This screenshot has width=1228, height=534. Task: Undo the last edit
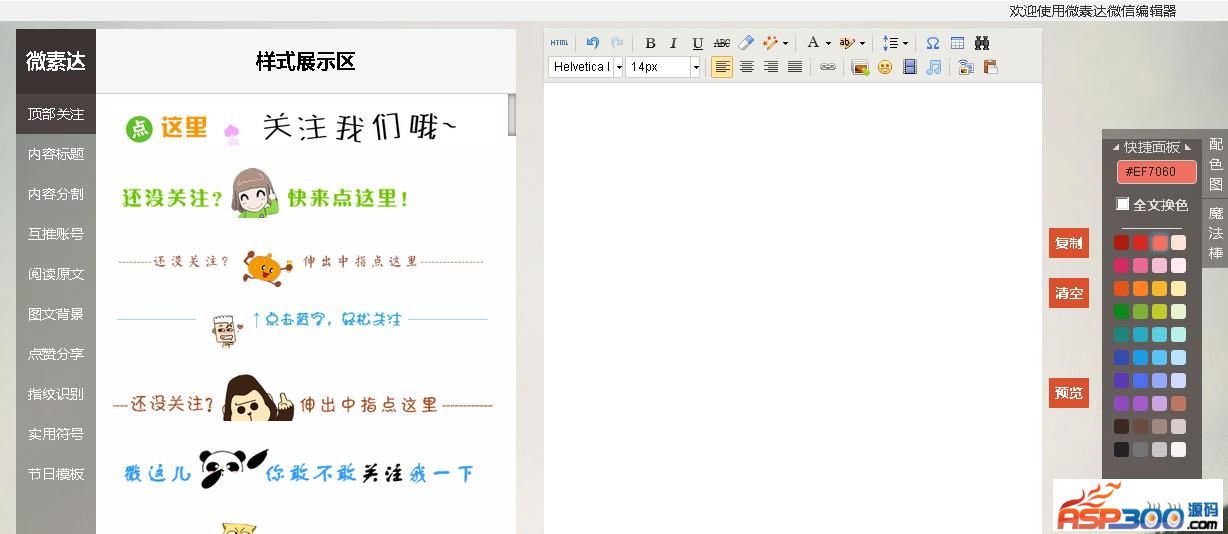(x=593, y=43)
